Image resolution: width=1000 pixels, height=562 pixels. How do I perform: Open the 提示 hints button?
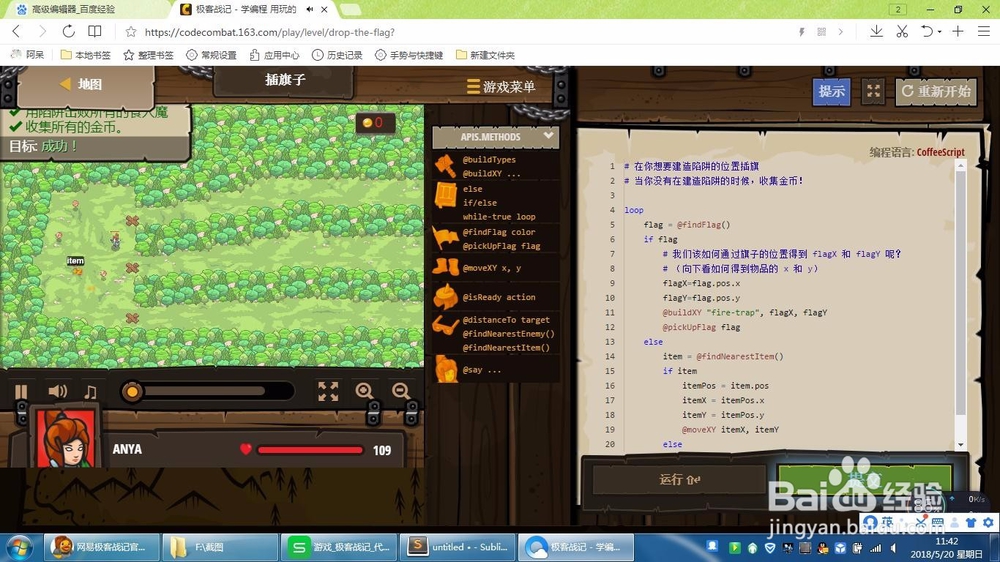pos(831,91)
